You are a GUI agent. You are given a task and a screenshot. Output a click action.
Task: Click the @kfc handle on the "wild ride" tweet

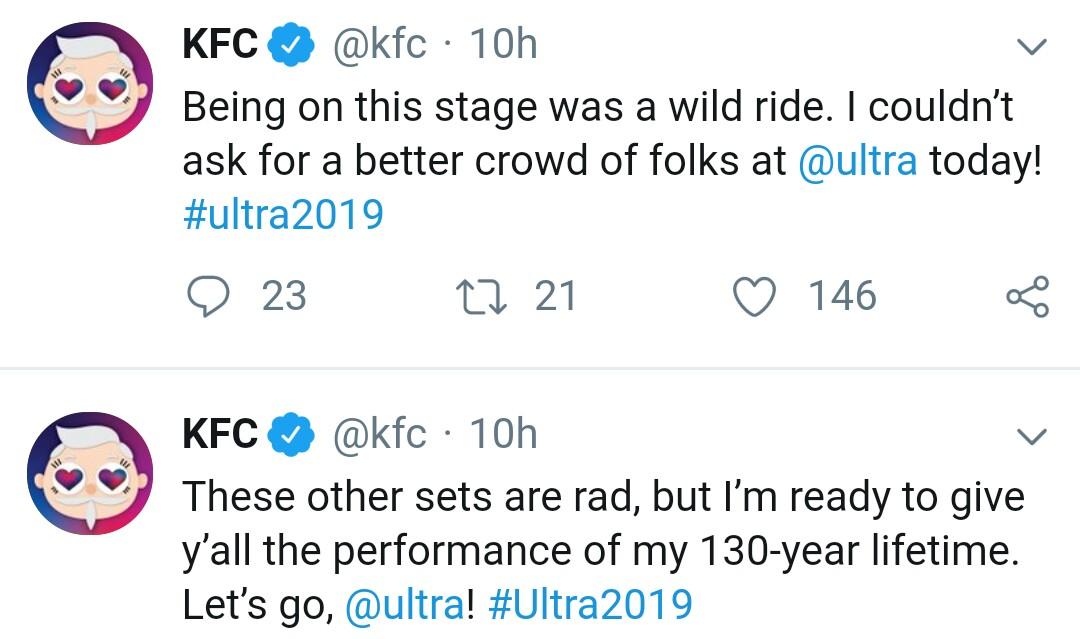point(379,44)
